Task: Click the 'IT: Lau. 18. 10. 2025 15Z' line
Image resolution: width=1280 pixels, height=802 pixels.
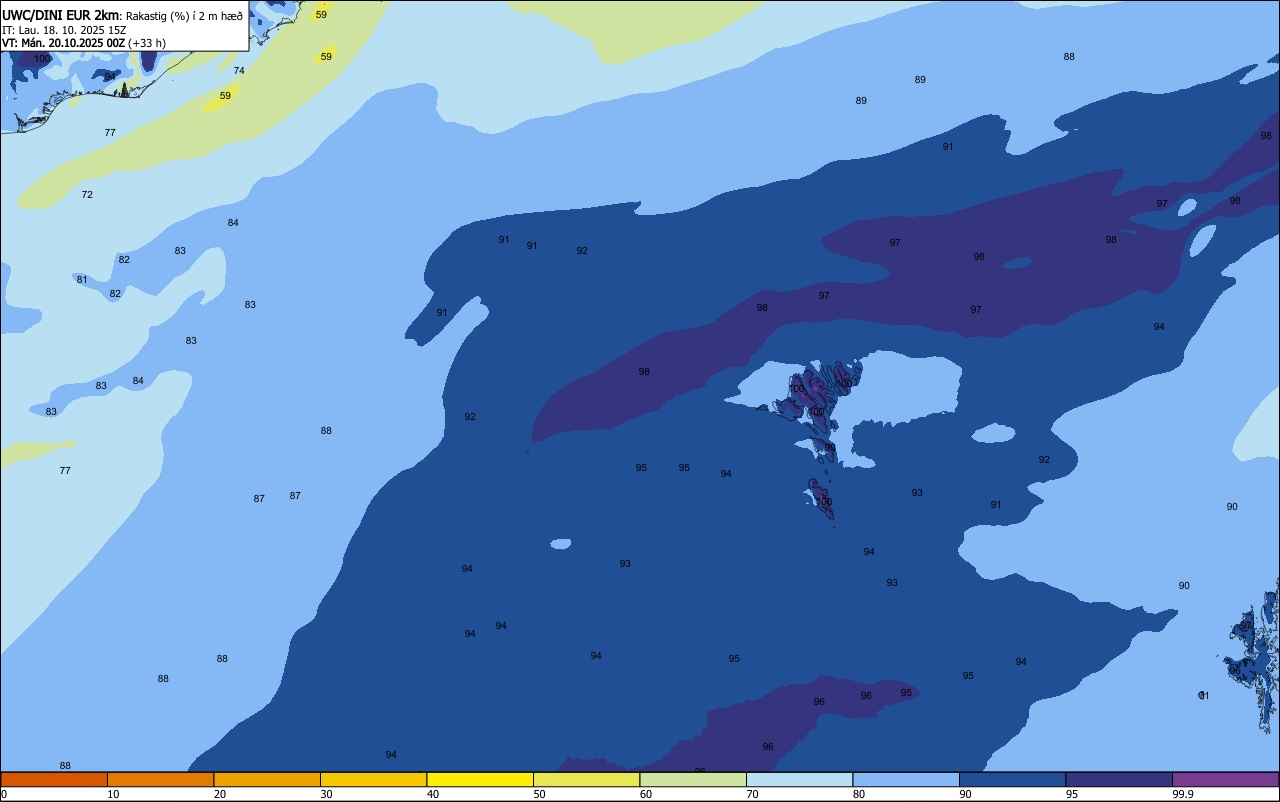Action: tap(64, 30)
